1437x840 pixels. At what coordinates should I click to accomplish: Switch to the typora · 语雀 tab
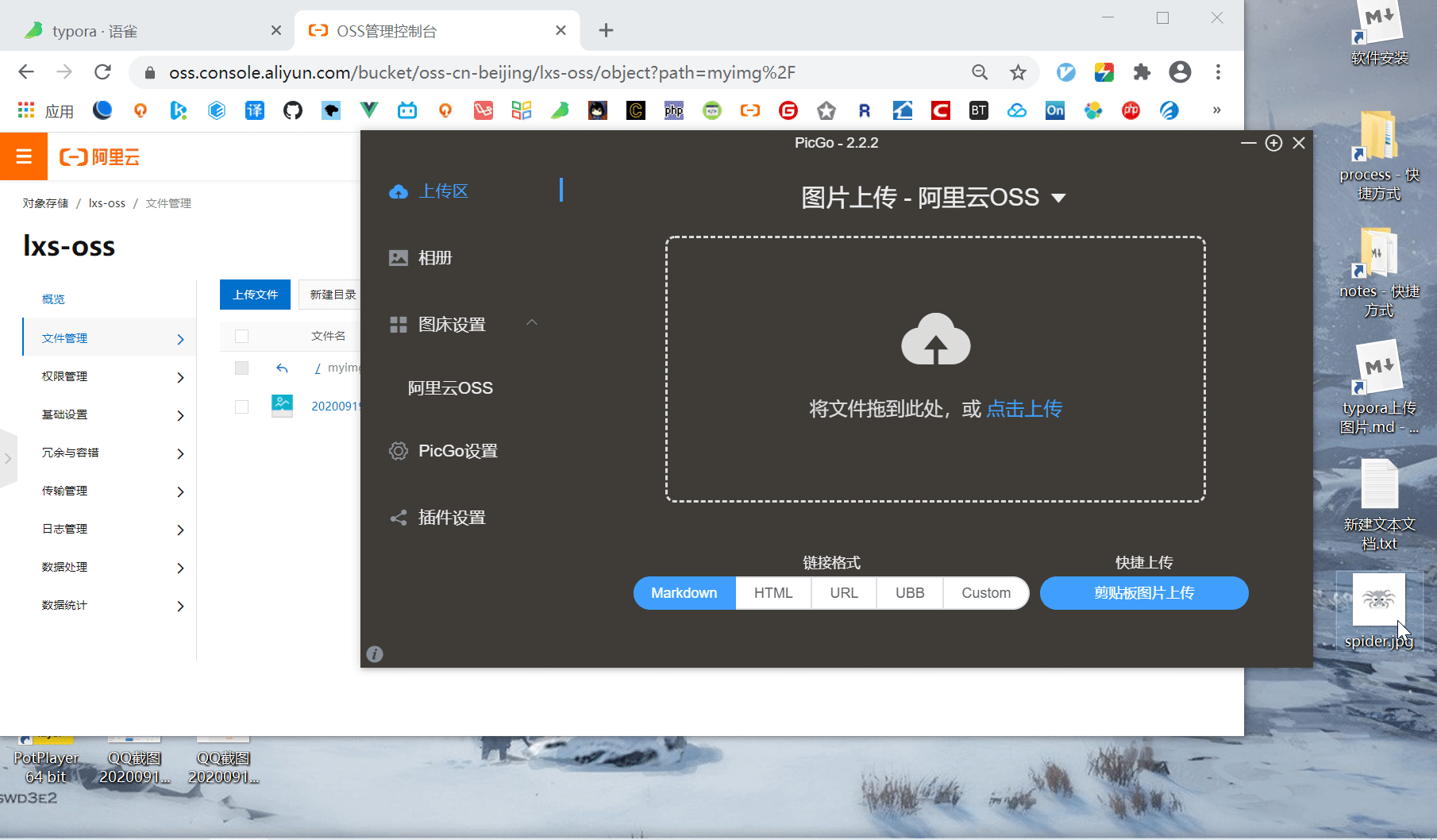coord(143,31)
